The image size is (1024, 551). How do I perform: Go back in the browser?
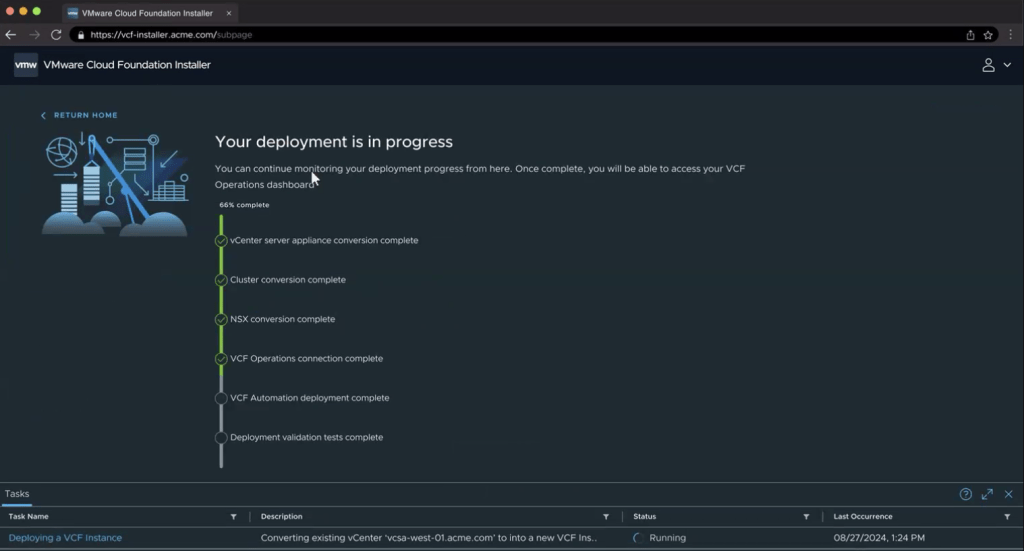click(11, 34)
